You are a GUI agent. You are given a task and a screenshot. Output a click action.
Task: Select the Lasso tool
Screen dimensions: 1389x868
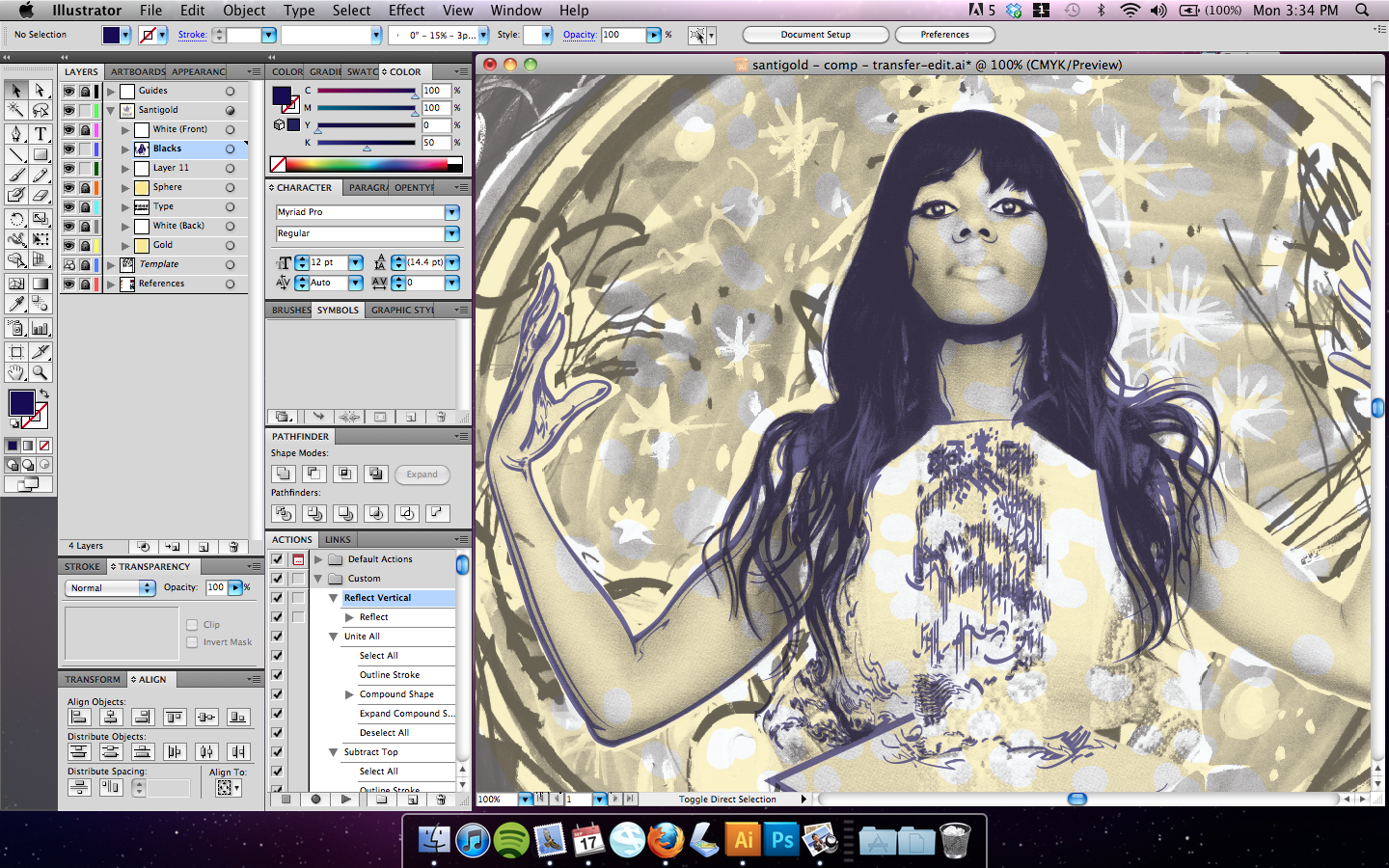pyautogui.click(x=41, y=110)
